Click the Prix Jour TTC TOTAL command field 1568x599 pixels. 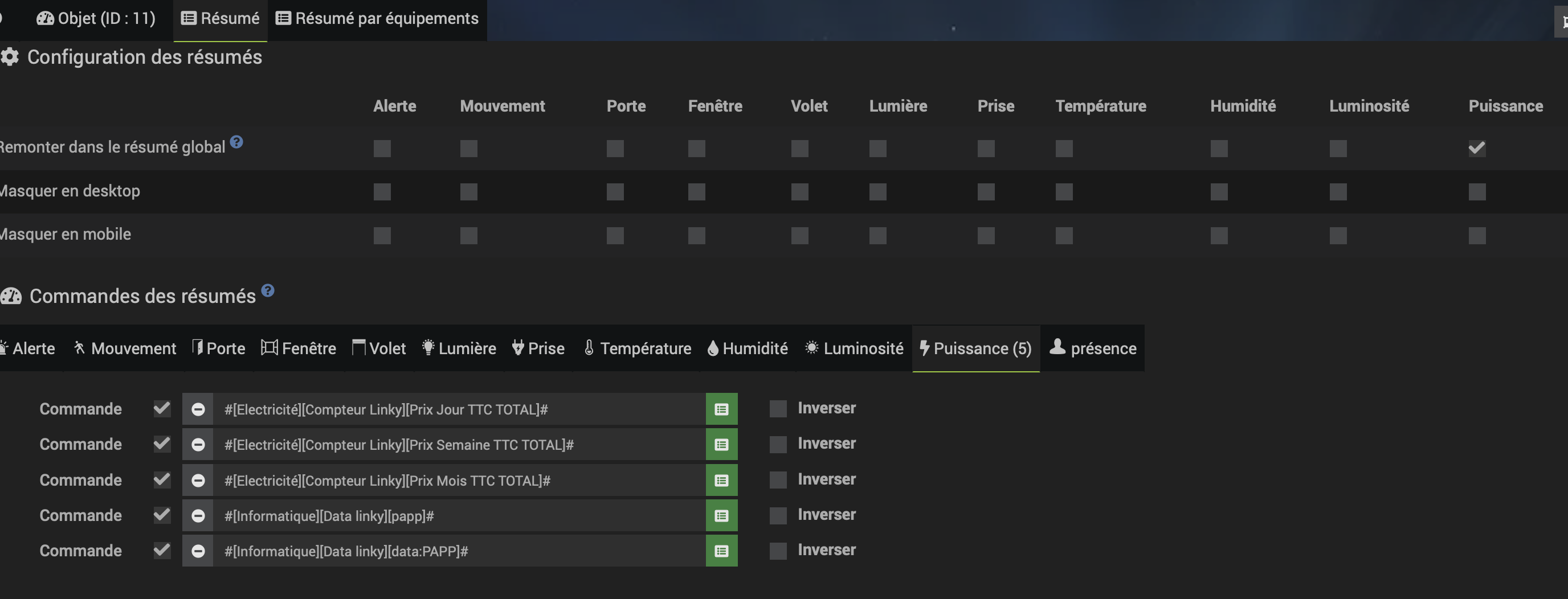(x=459, y=409)
